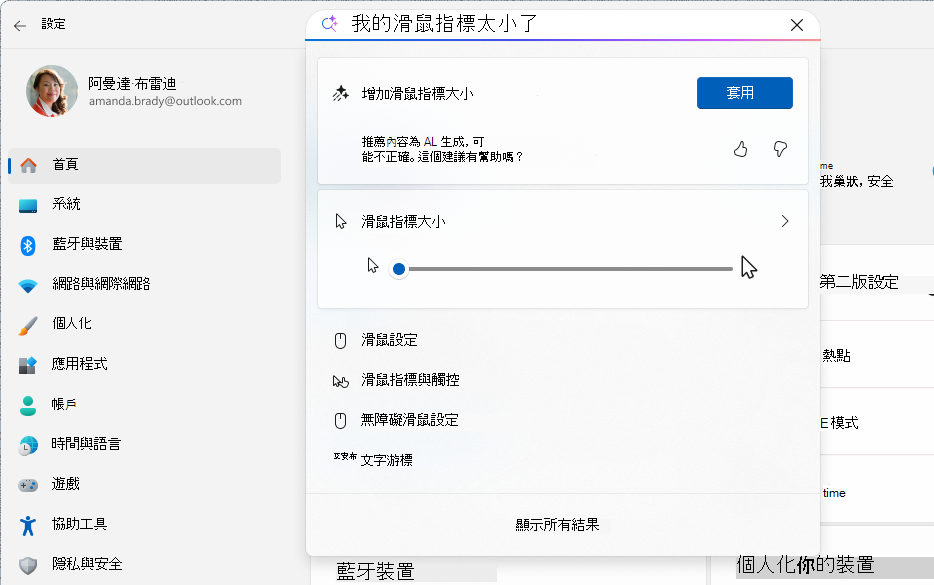Go back with the arrow beside 設定
934x585 pixels.
pyautogui.click(x=20, y=25)
